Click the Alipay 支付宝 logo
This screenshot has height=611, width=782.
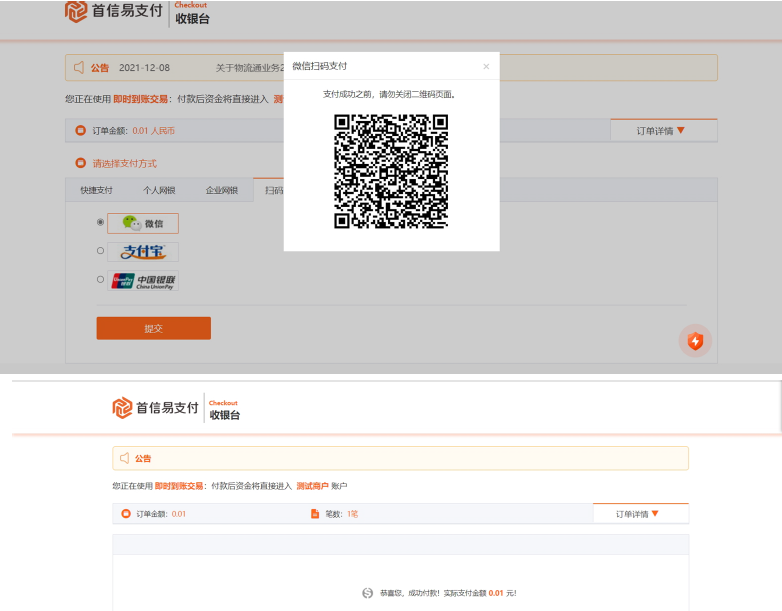[143, 252]
